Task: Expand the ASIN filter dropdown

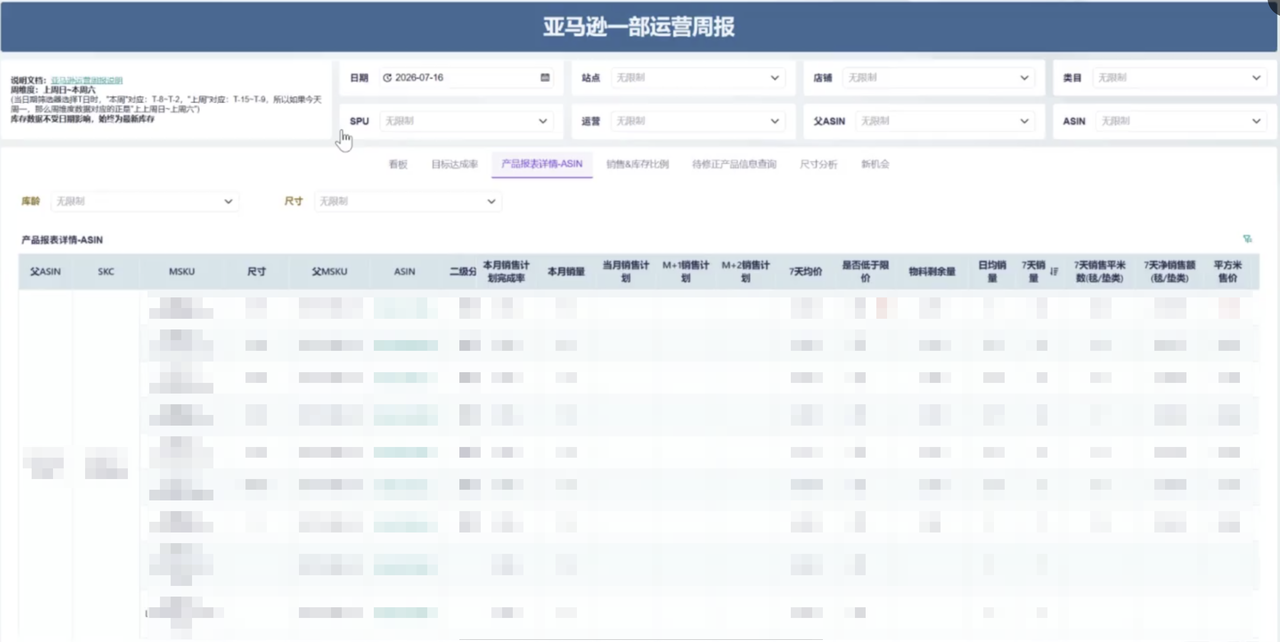Action: pos(1181,121)
